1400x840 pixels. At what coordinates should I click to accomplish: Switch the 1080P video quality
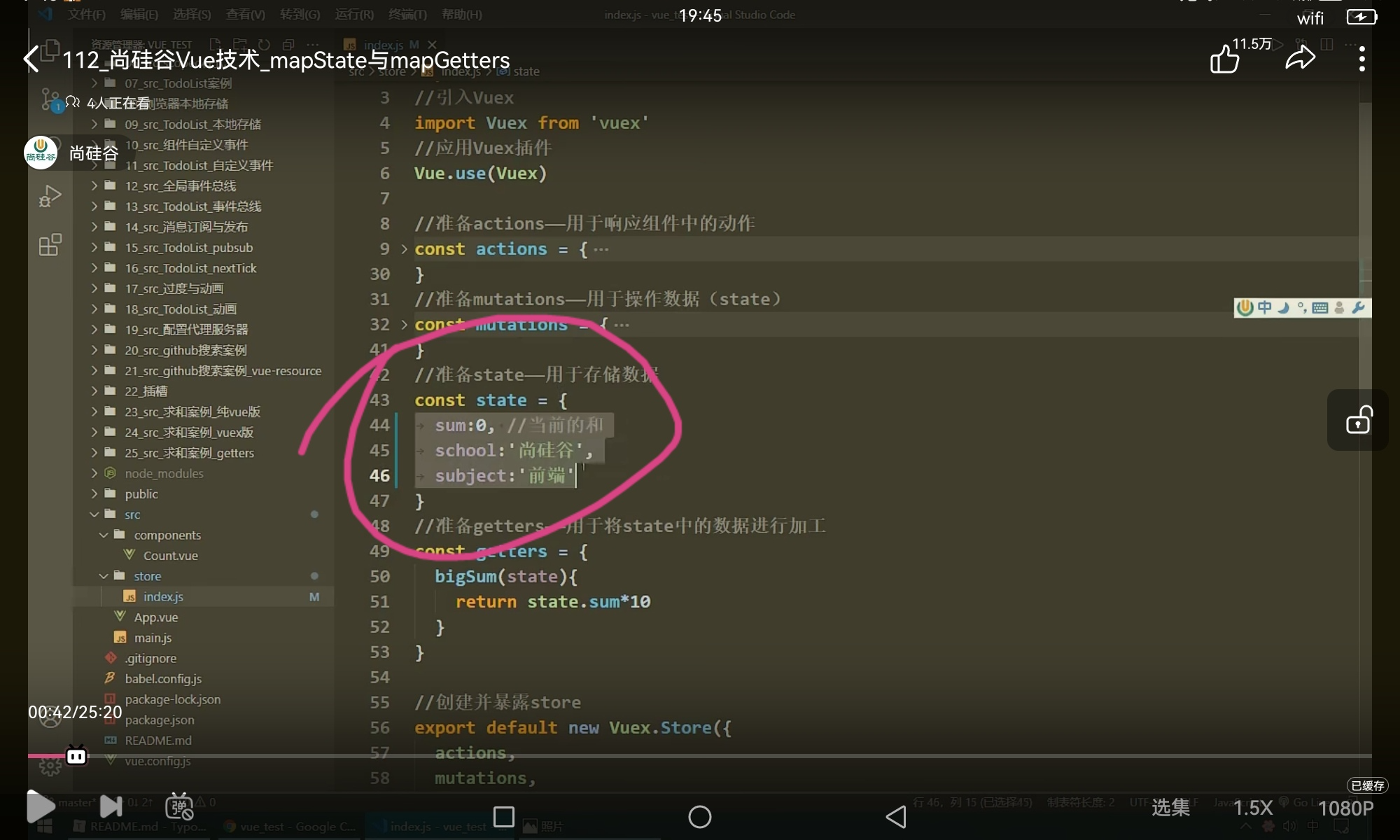1345,808
